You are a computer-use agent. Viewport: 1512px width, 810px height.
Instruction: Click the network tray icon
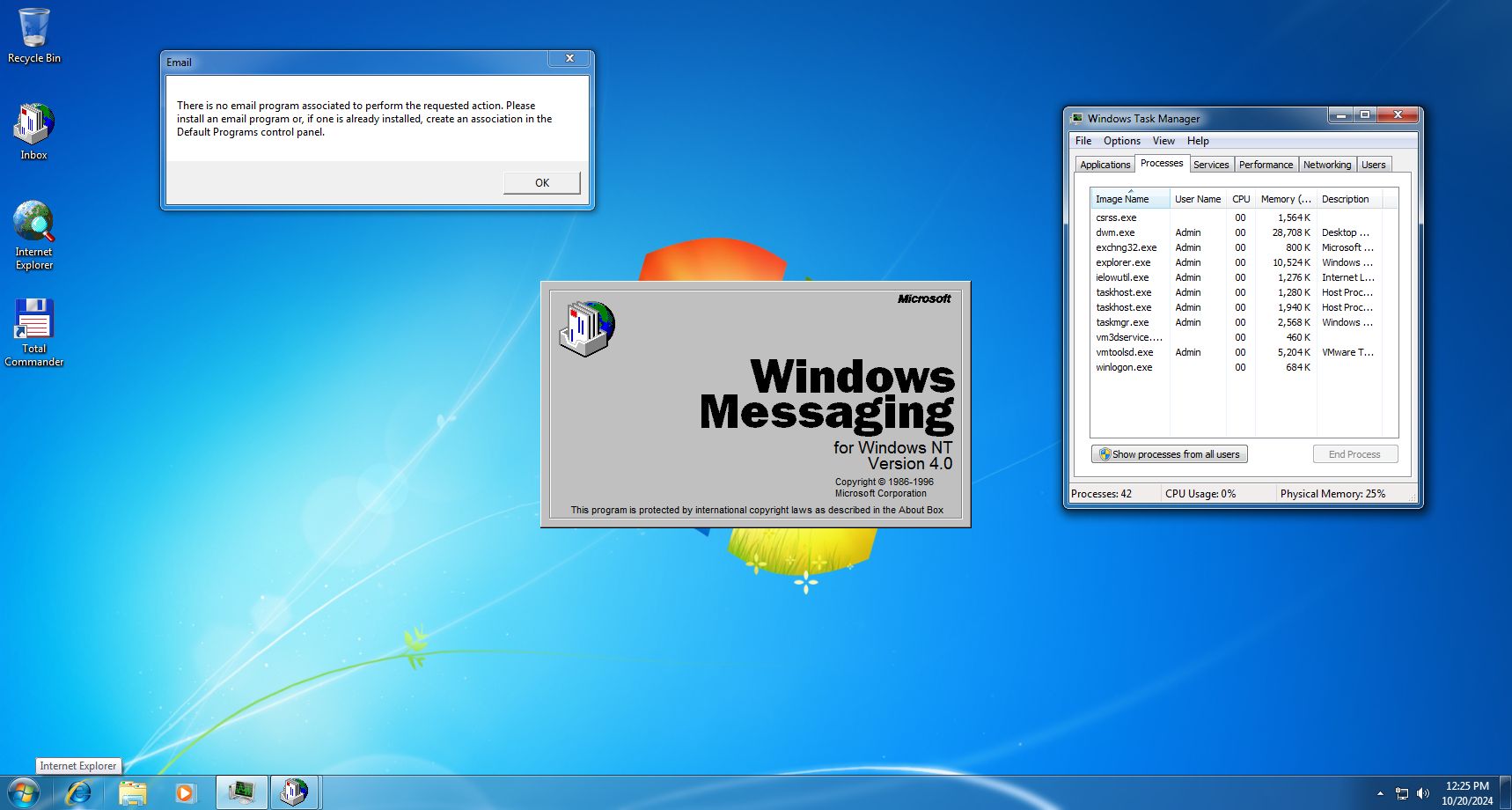(1402, 793)
